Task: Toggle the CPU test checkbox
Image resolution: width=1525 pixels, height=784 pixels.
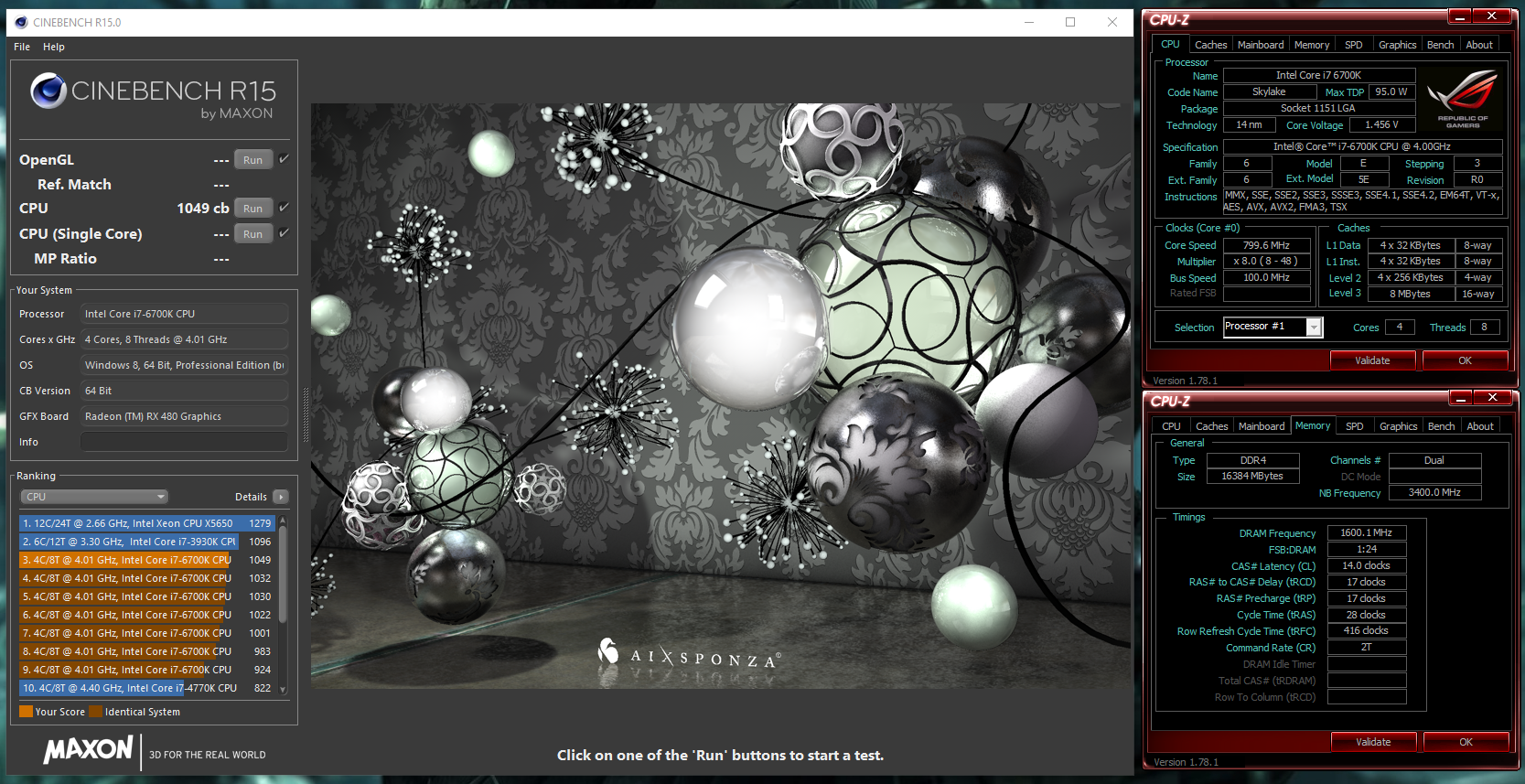Action: click(285, 208)
